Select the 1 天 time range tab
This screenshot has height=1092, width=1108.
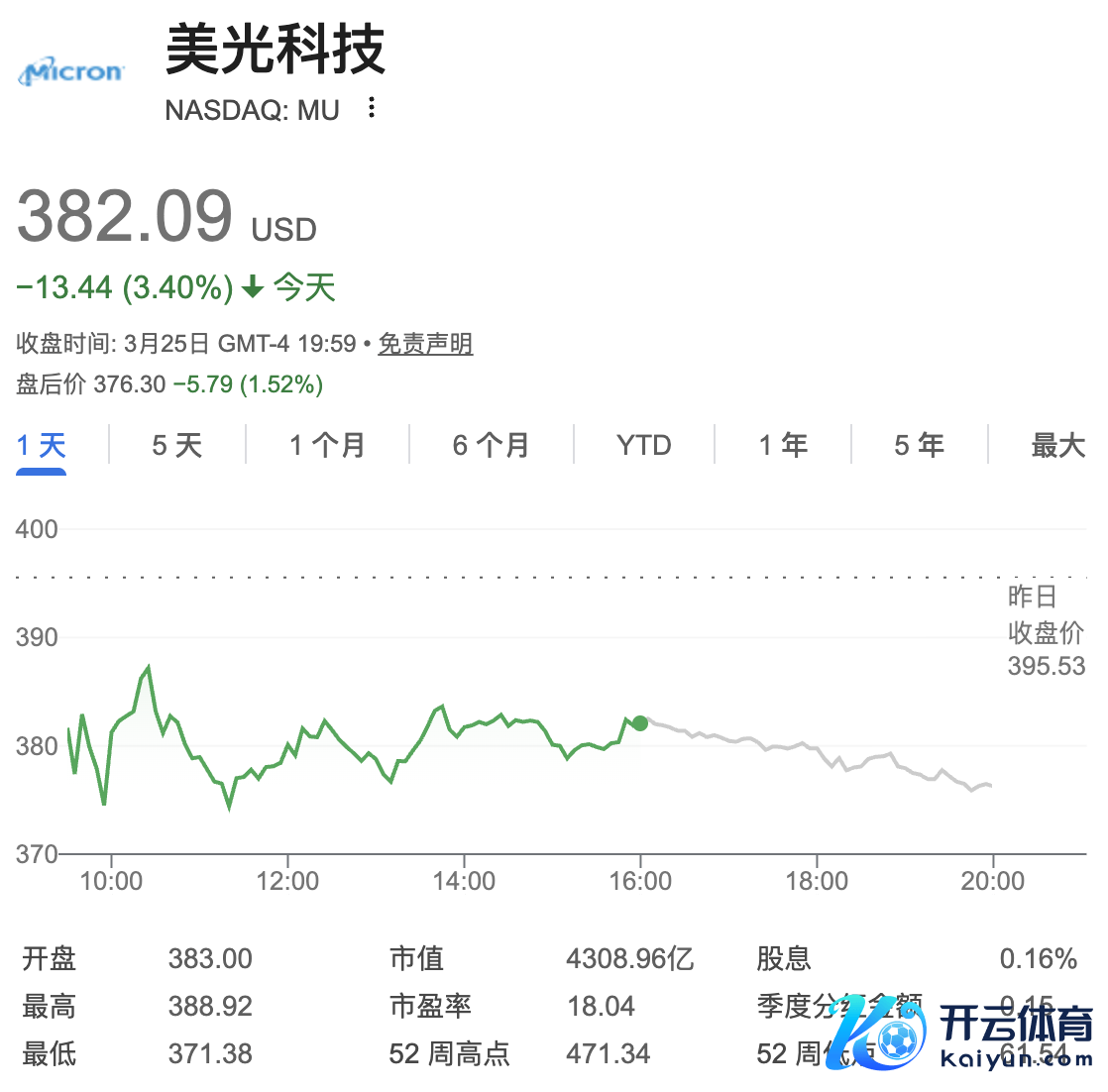tap(42, 446)
